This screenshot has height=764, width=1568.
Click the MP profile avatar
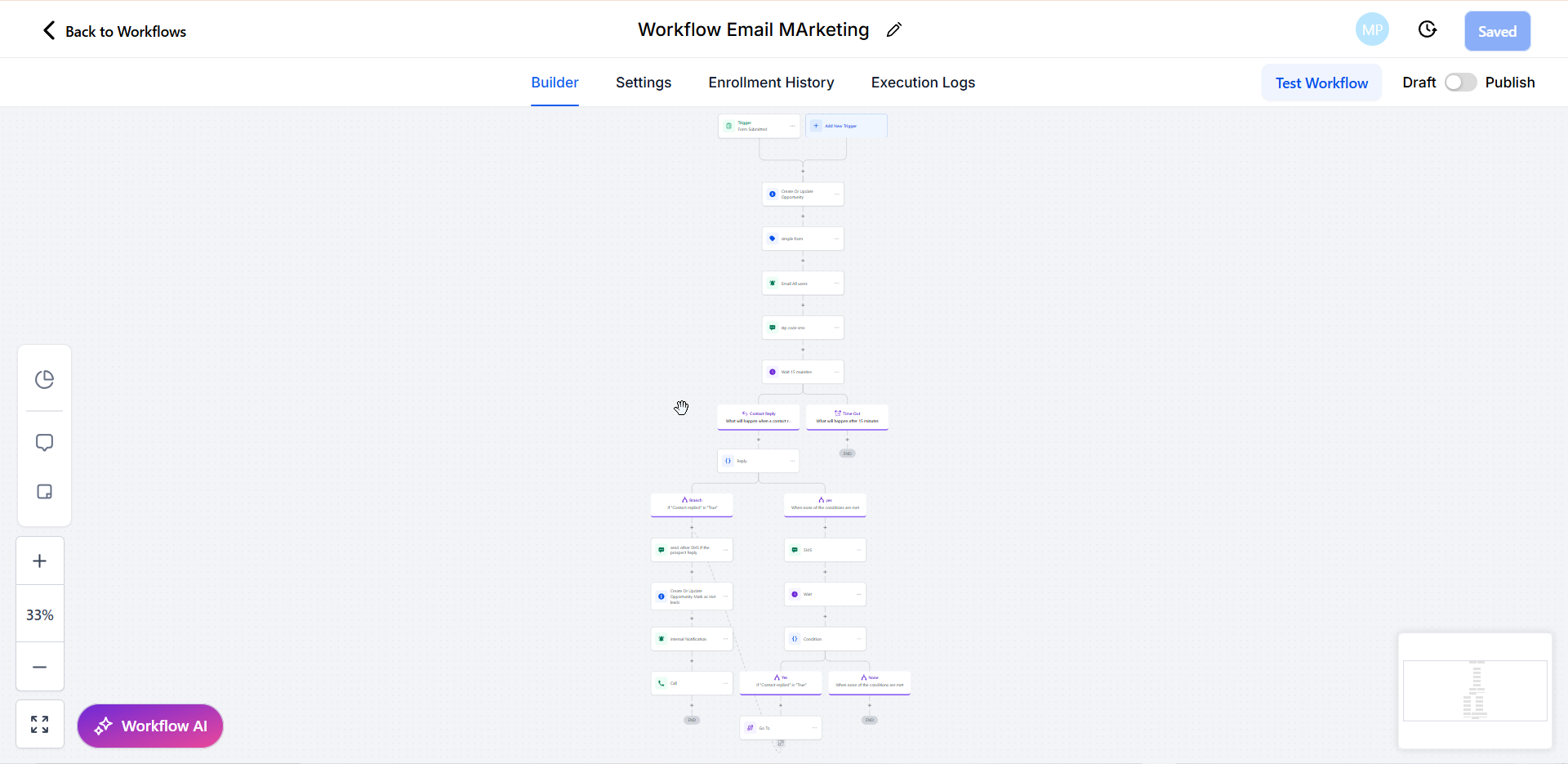point(1371,29)
